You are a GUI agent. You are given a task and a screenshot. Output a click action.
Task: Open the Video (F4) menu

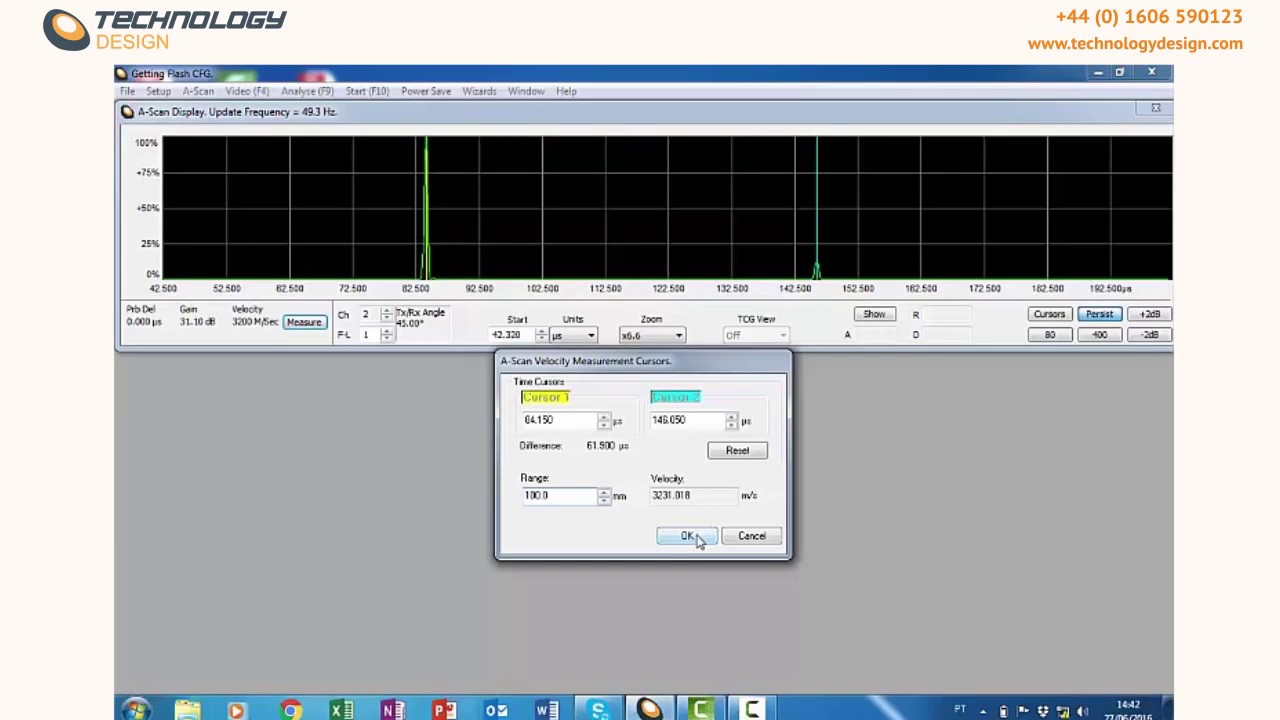coord(247,91)
